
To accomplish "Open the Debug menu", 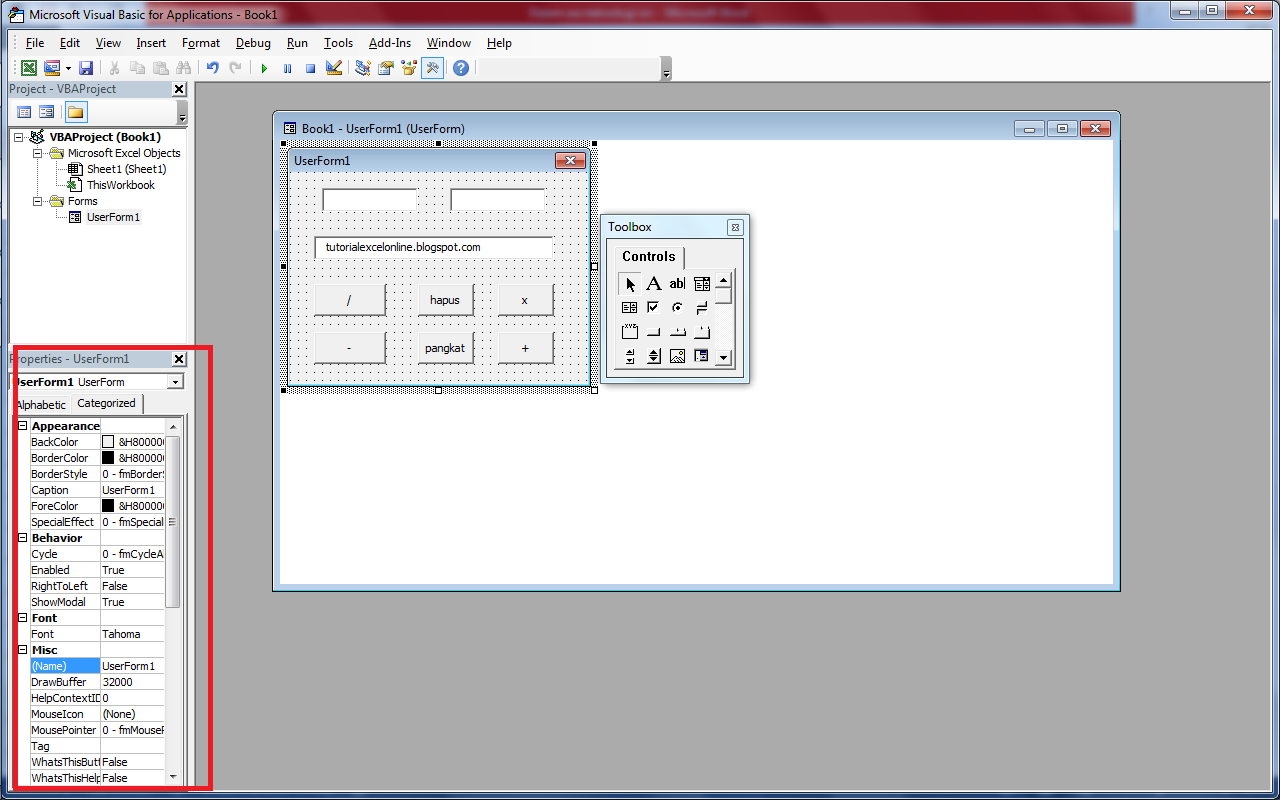I will (x=252, y=43).
